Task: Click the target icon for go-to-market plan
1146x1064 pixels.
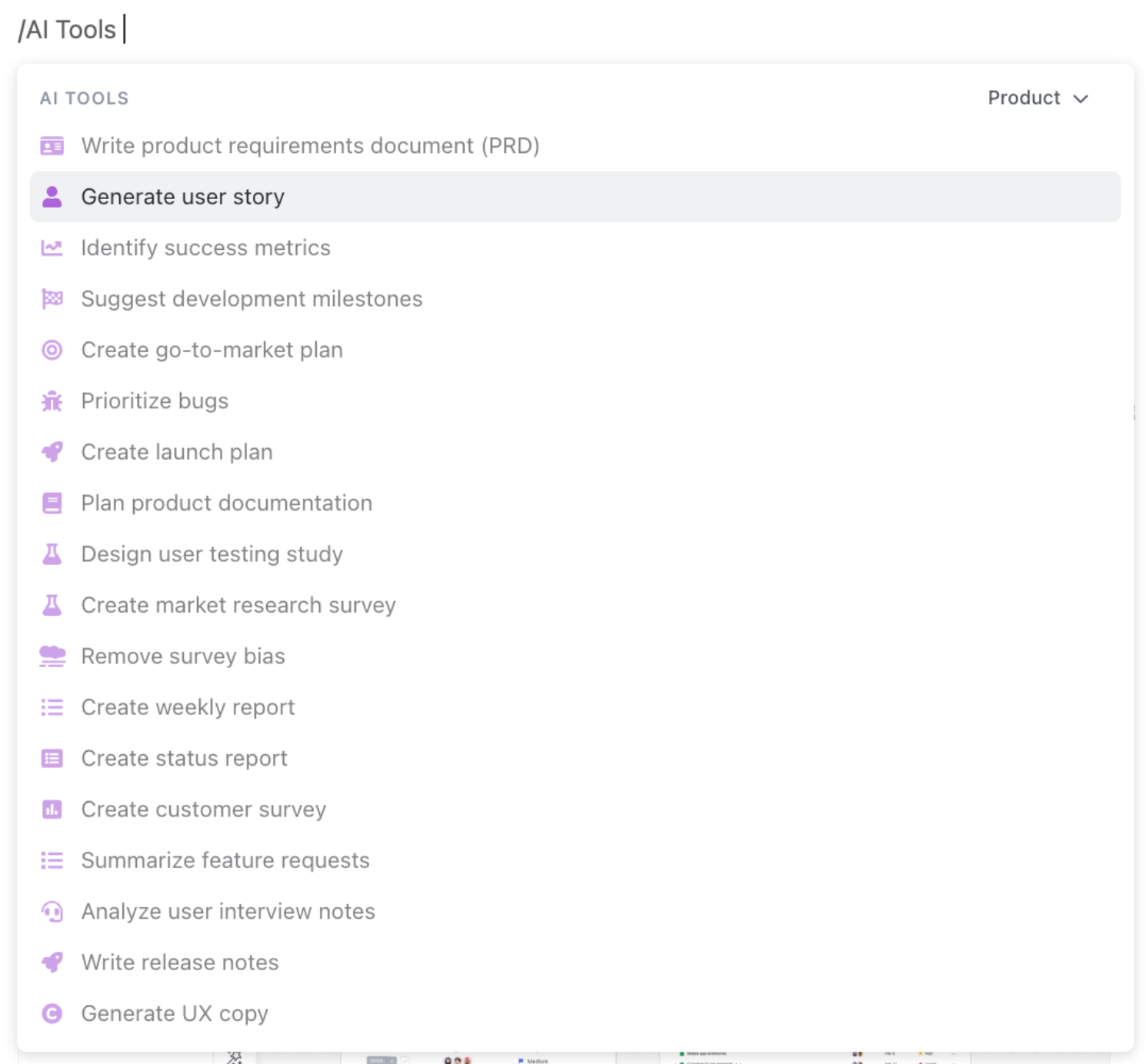Action: click(52, 350)
